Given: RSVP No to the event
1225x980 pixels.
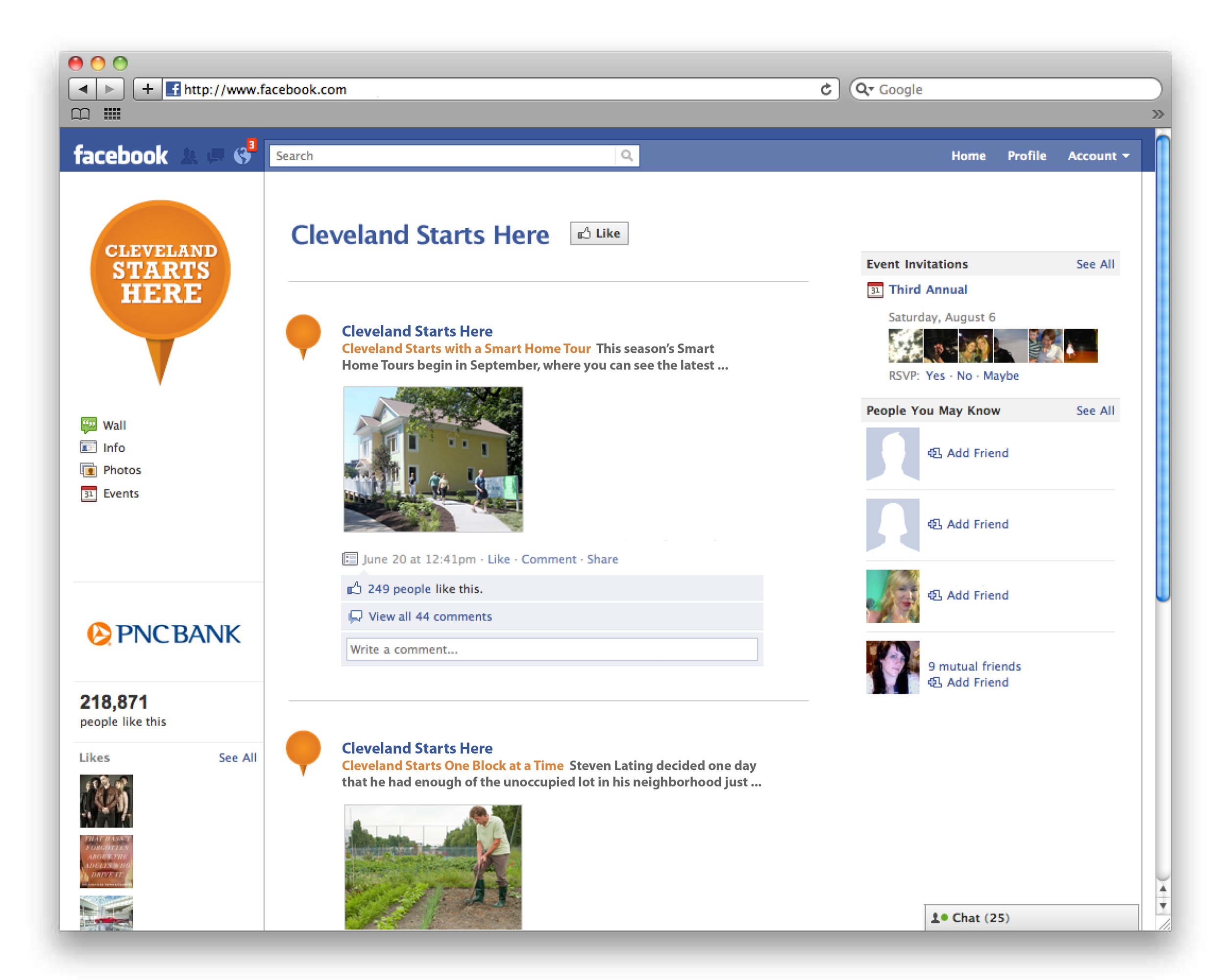Looking at the screenshot, I should tap(964, 375).
